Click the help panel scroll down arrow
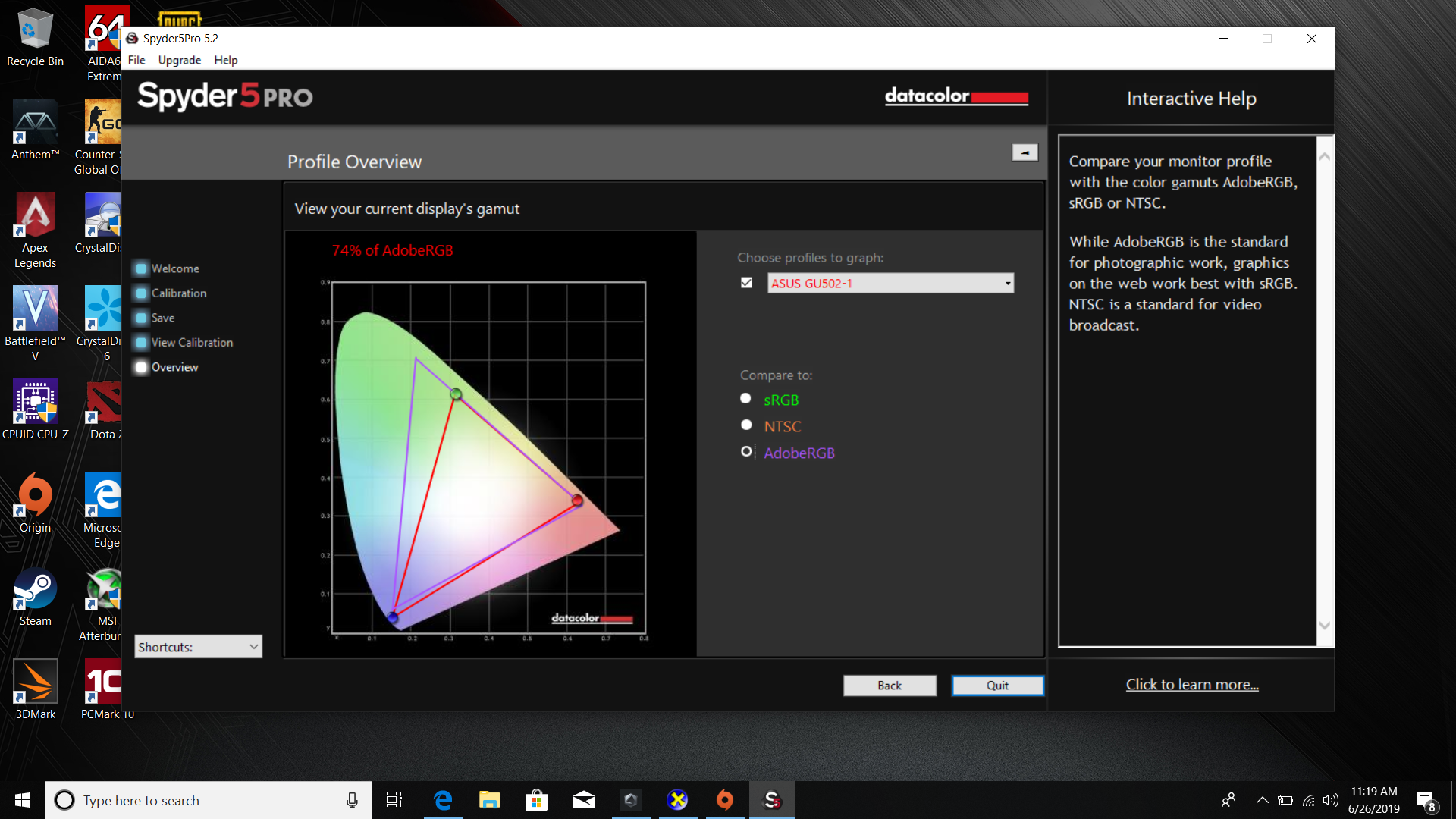This screenshot has height=819, width=1456. click(x=1325, y=626)
